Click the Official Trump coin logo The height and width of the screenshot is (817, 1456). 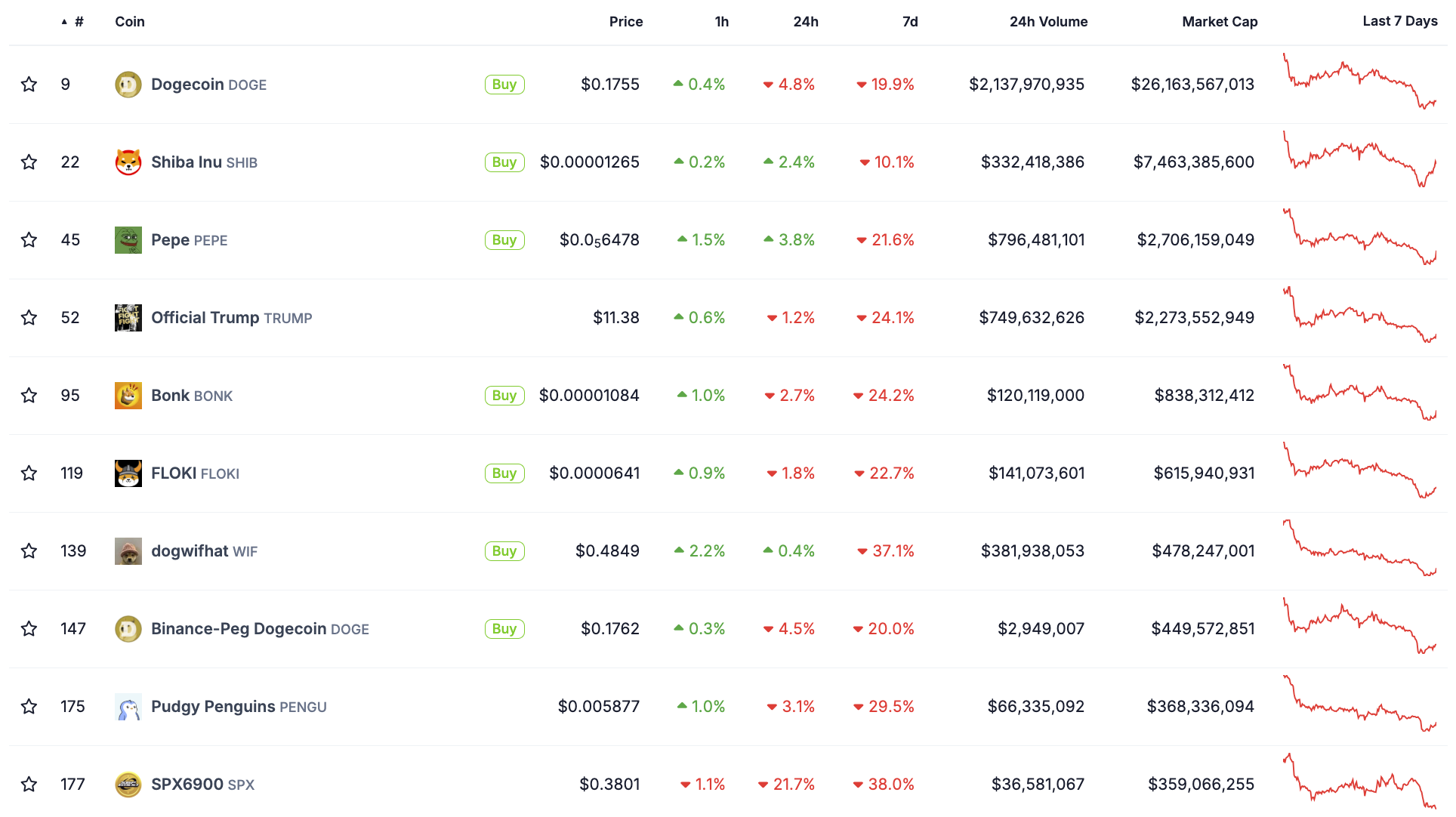128,318
